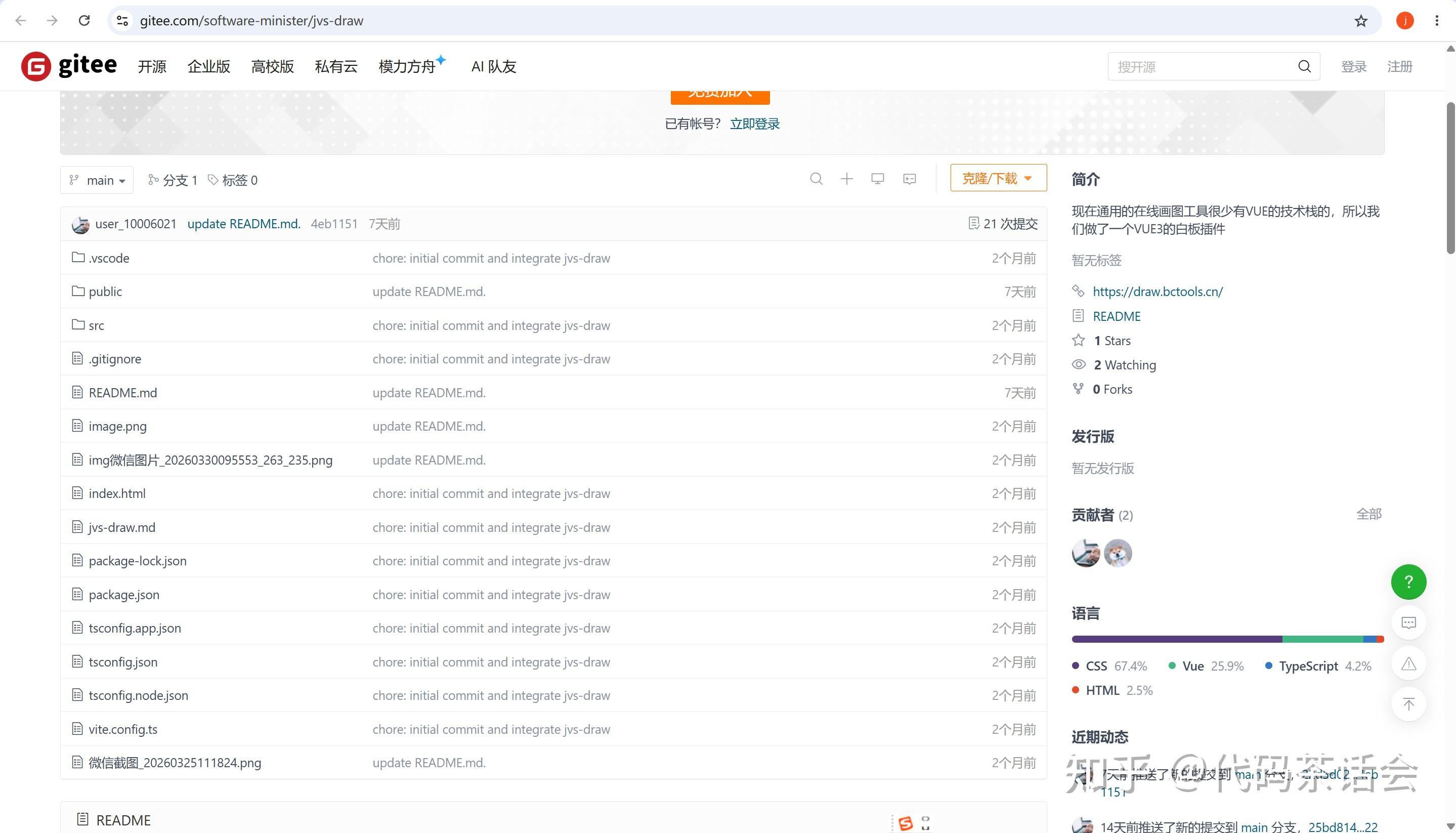
Task: Open the Chrome three-dot menu
Action: click(x=1437, y=21)
